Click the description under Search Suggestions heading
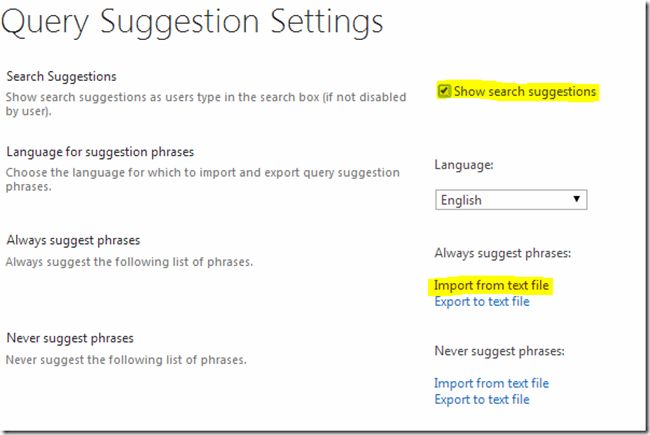The image size is (650, 435). [200, 103]
